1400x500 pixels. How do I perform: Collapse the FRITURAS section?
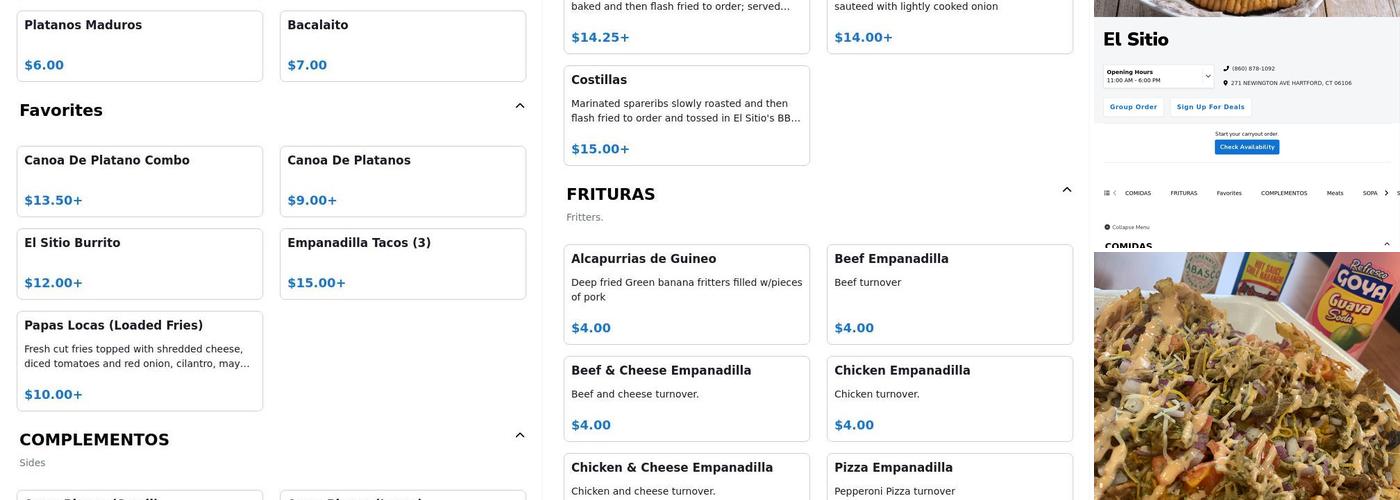(x=1067, y=190)
